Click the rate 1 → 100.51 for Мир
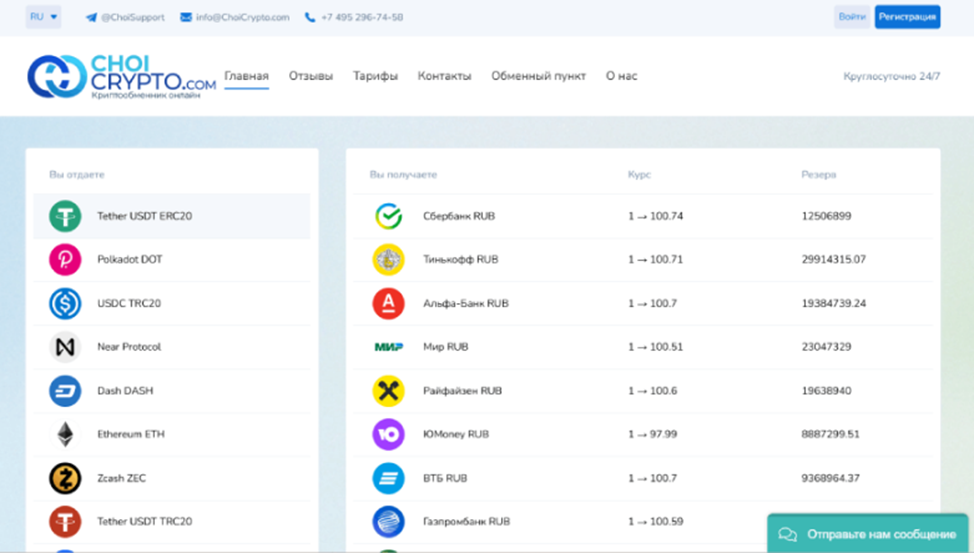The width and height of the screenshot is (974, 553). [x=655, y=347]
